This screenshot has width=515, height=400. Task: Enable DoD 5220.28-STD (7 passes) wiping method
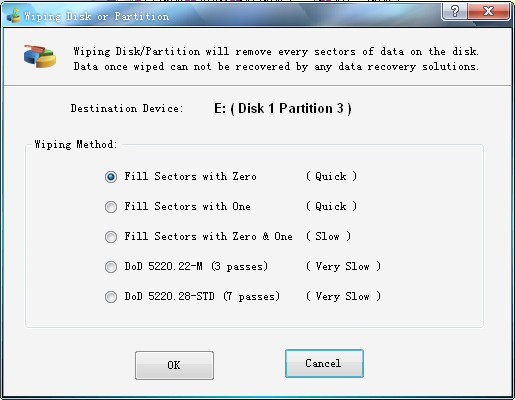[111, 297]
